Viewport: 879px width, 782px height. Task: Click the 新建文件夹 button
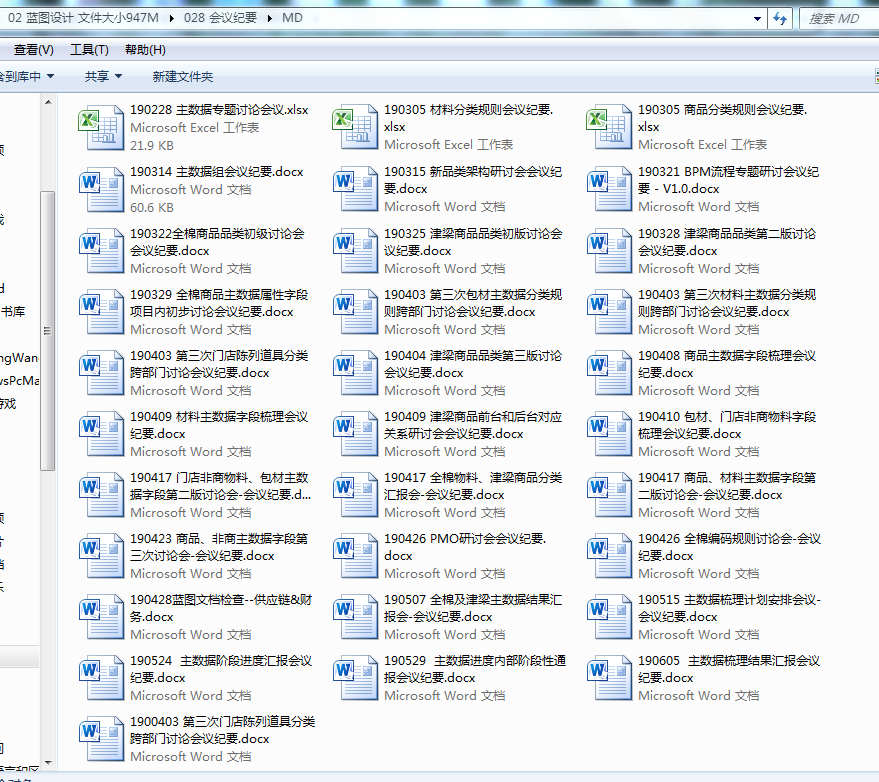182,76
